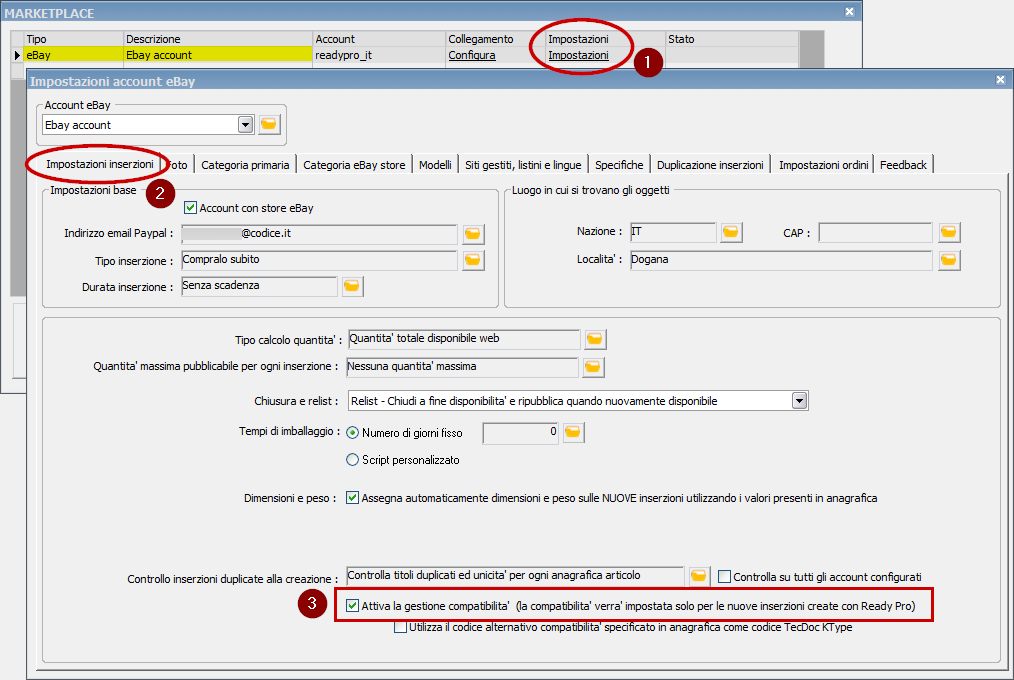
Task: Click Account column header in Marketplace table
Action: point(380,39)
